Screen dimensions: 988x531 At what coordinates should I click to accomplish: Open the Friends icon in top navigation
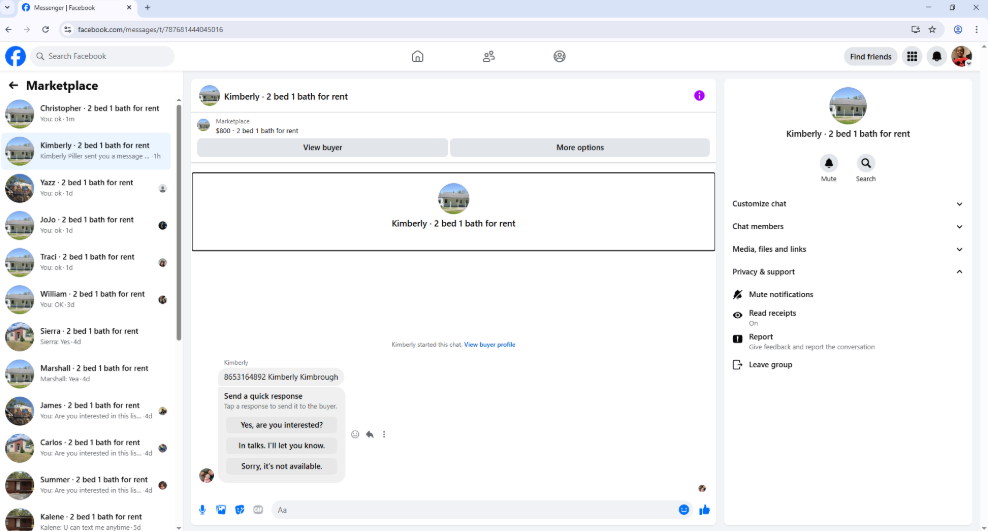pos(488,57)
